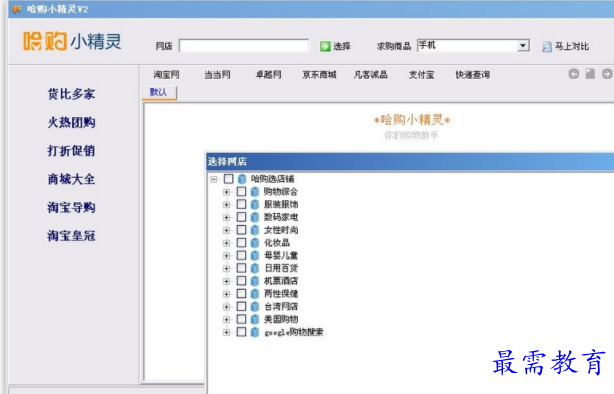Select the 母婴儿童 tree row label
614x394 pixels.
(x=281, y=256)
